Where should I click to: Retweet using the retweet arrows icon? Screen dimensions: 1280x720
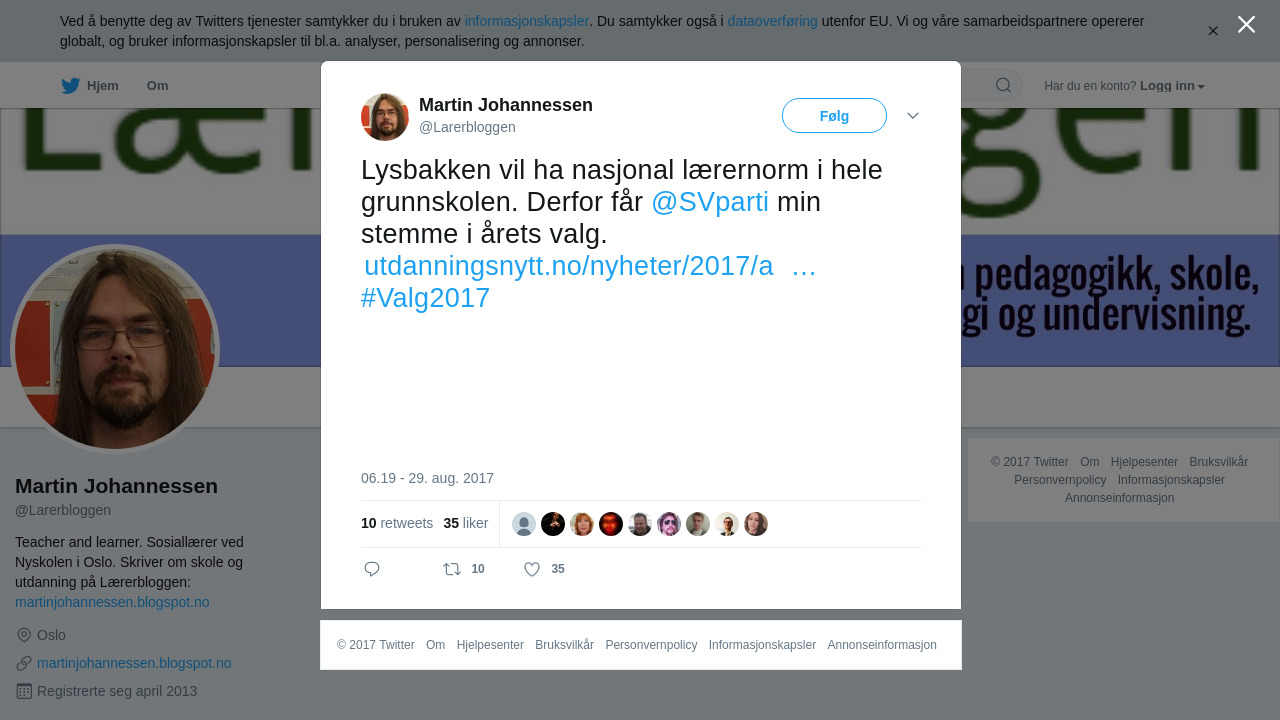click(x=452, y=569)
